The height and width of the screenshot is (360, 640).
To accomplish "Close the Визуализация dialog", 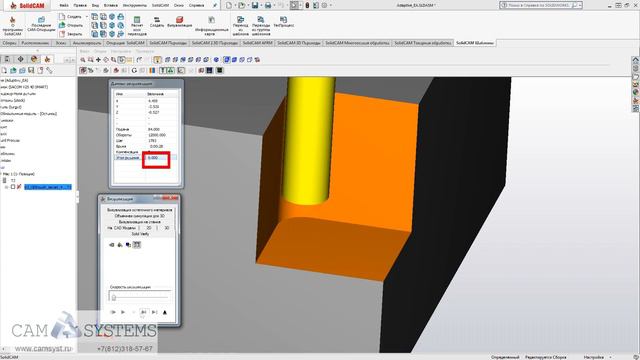I will [x=170, y=198].
